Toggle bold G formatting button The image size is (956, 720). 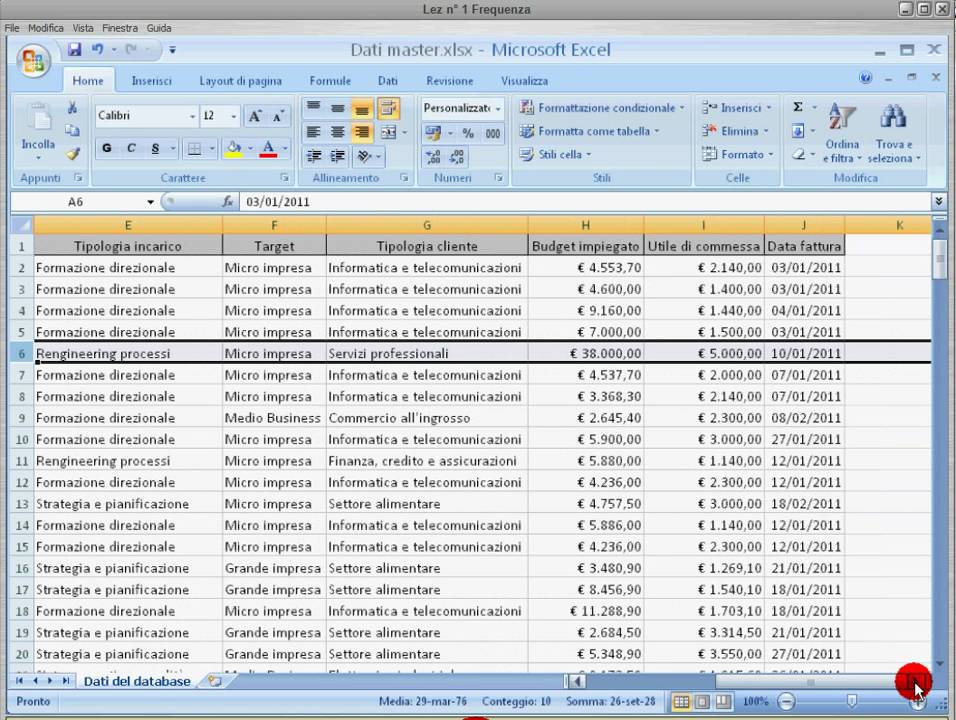point(107,148)
